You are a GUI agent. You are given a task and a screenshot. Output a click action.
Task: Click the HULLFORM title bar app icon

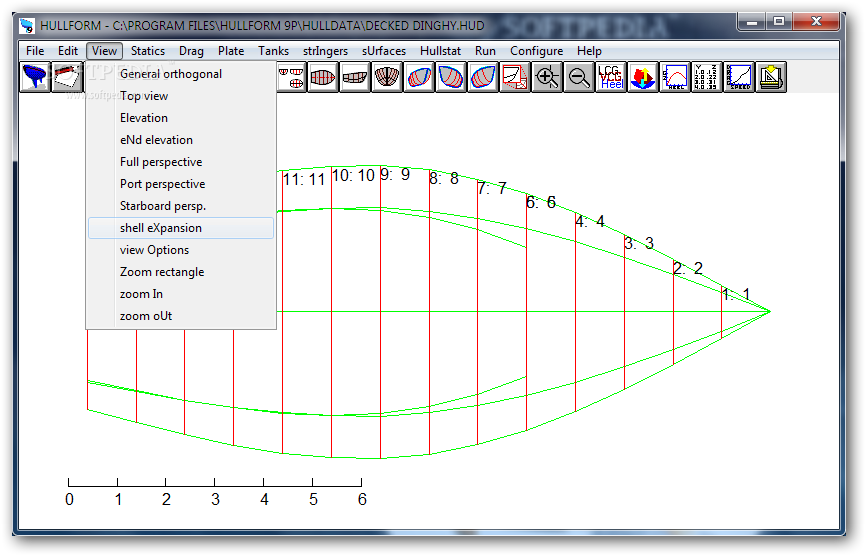tap(27, 26)
